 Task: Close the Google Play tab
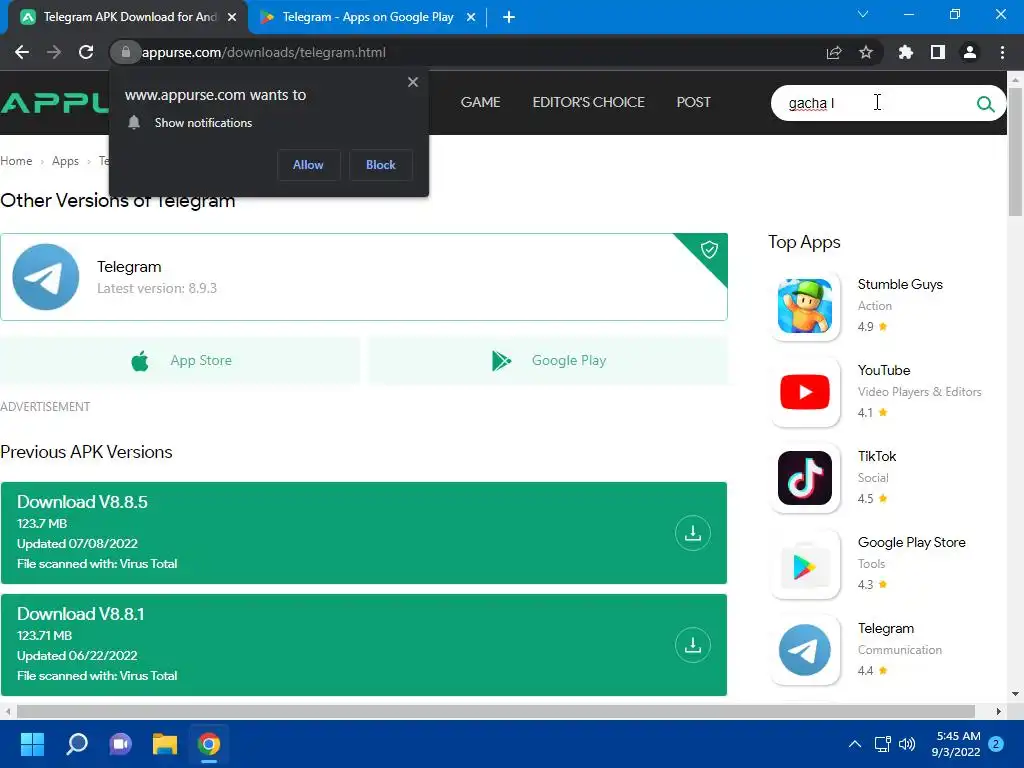[x=471, y=17]
